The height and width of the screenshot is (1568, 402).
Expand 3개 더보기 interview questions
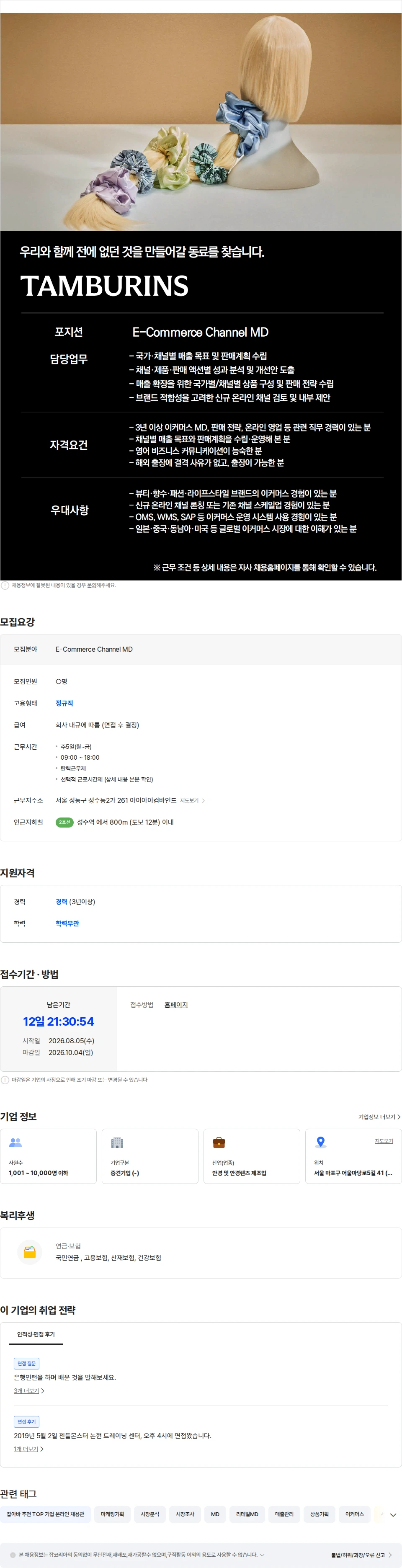pos(29,1391)
